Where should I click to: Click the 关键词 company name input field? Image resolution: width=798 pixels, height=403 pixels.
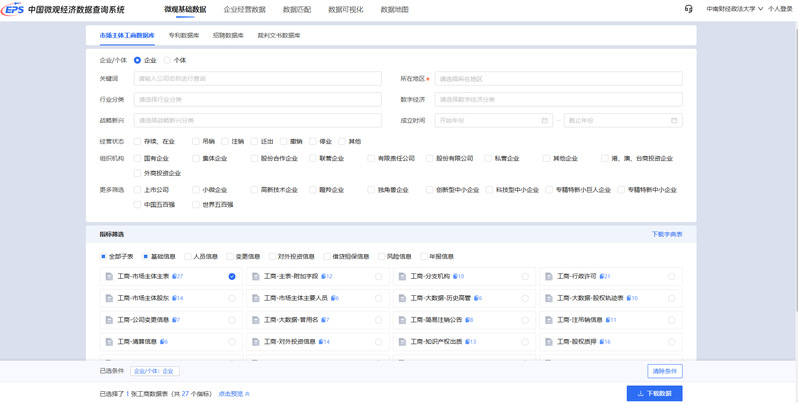pos(257,78)
